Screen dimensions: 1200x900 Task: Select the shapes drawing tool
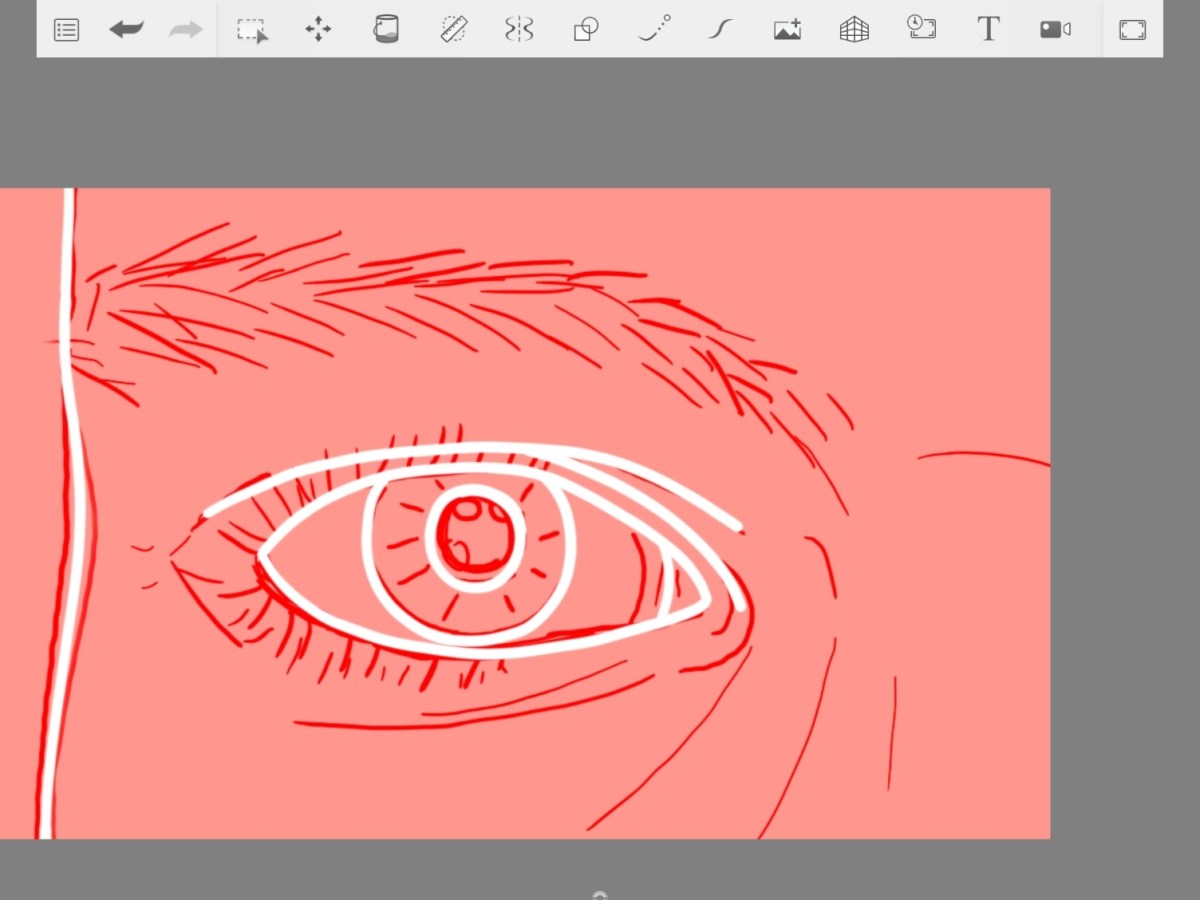pos(586,29)
